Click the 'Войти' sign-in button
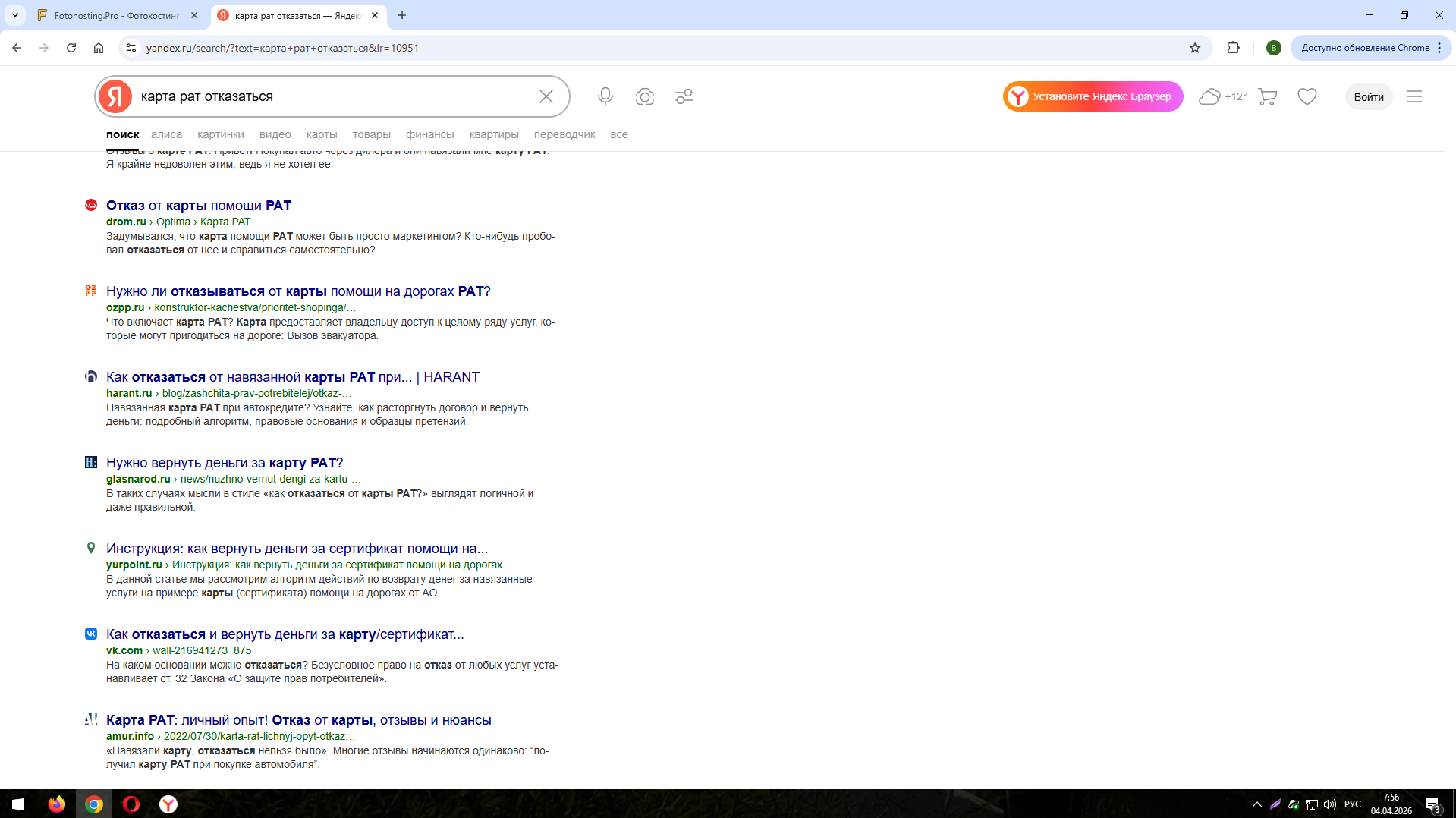Viewport: 1456px width, 818px height. coord(1369,96)
